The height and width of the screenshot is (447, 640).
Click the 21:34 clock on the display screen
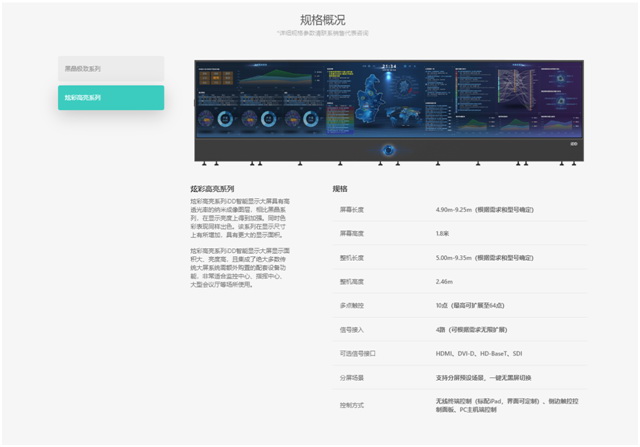coord(389,67)
